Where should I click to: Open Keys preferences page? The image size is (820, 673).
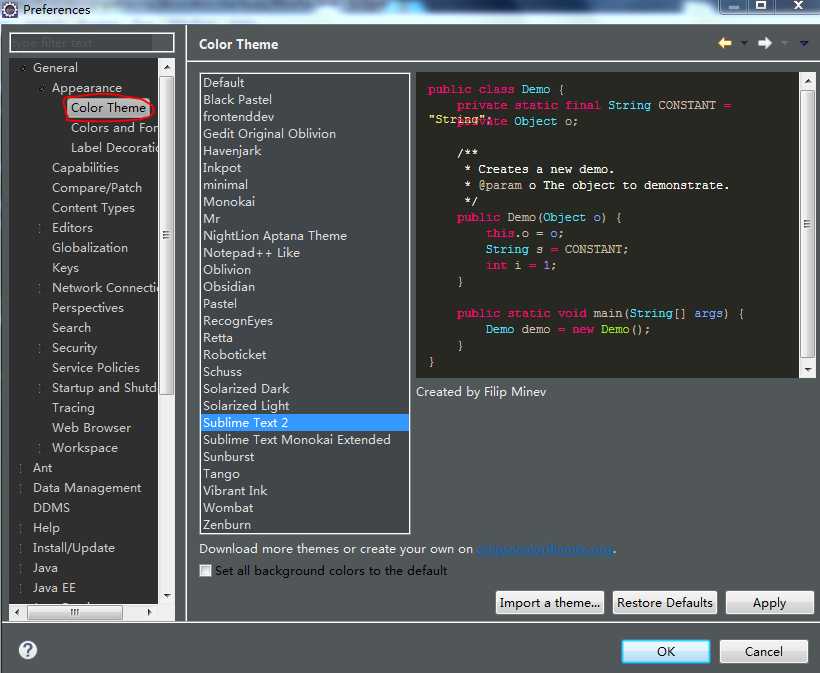(x=65, y=268)
